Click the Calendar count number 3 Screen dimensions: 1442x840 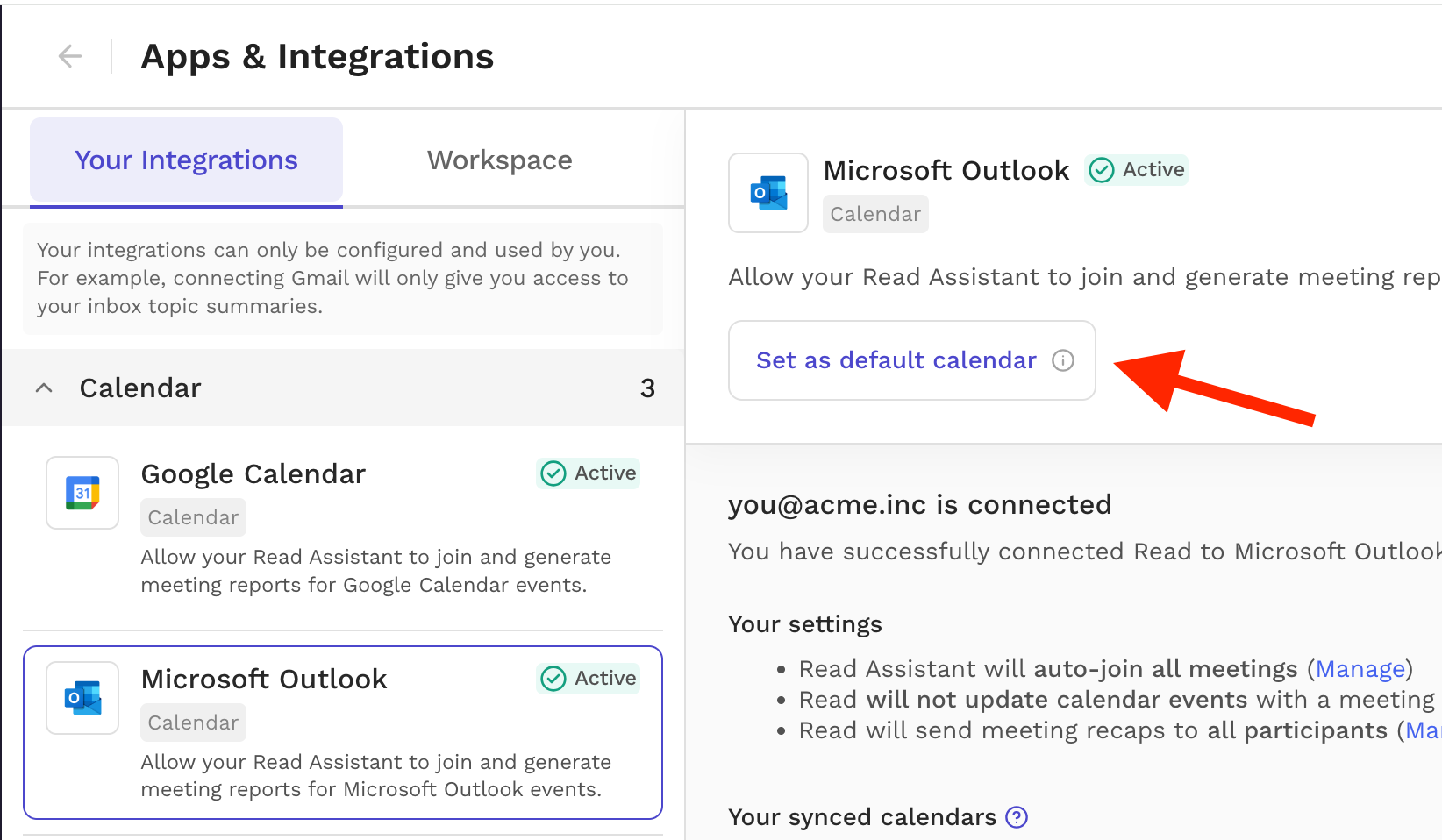click(x=647, y=388)
